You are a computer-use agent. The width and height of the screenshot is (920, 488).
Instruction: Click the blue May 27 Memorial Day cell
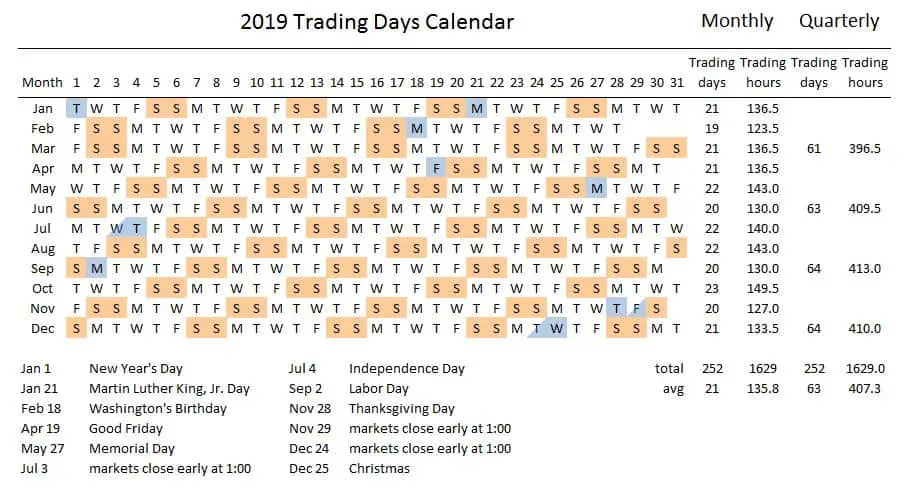click(x=597, y=188)
